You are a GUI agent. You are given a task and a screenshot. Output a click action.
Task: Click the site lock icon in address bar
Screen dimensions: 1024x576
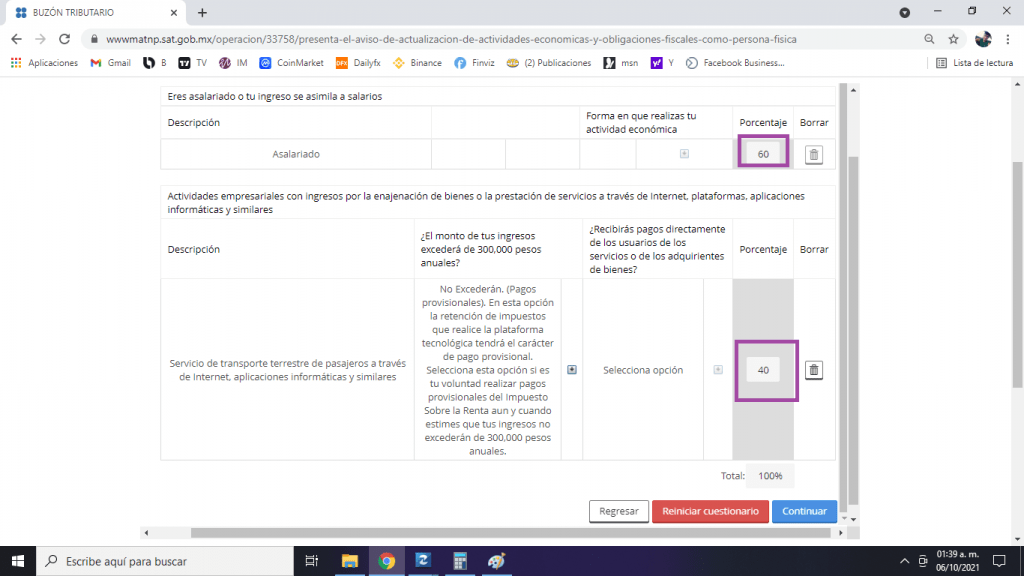point(94,39)
